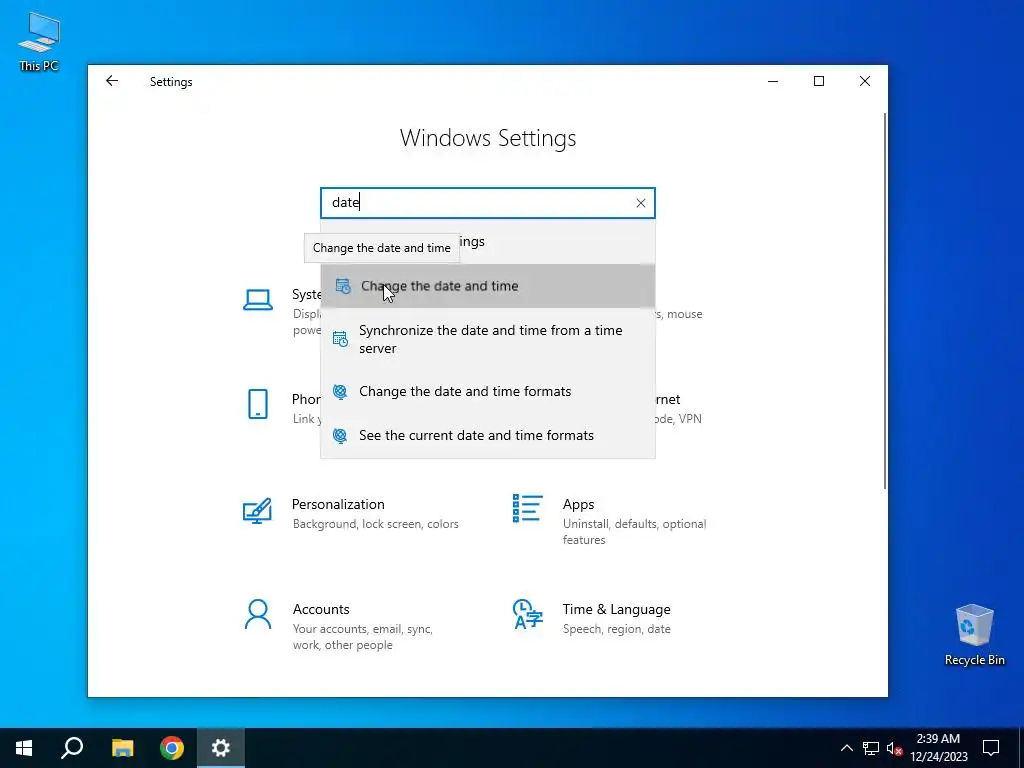Open Phone settings icon
The image size is (1024, 768).
pos(258,404)
